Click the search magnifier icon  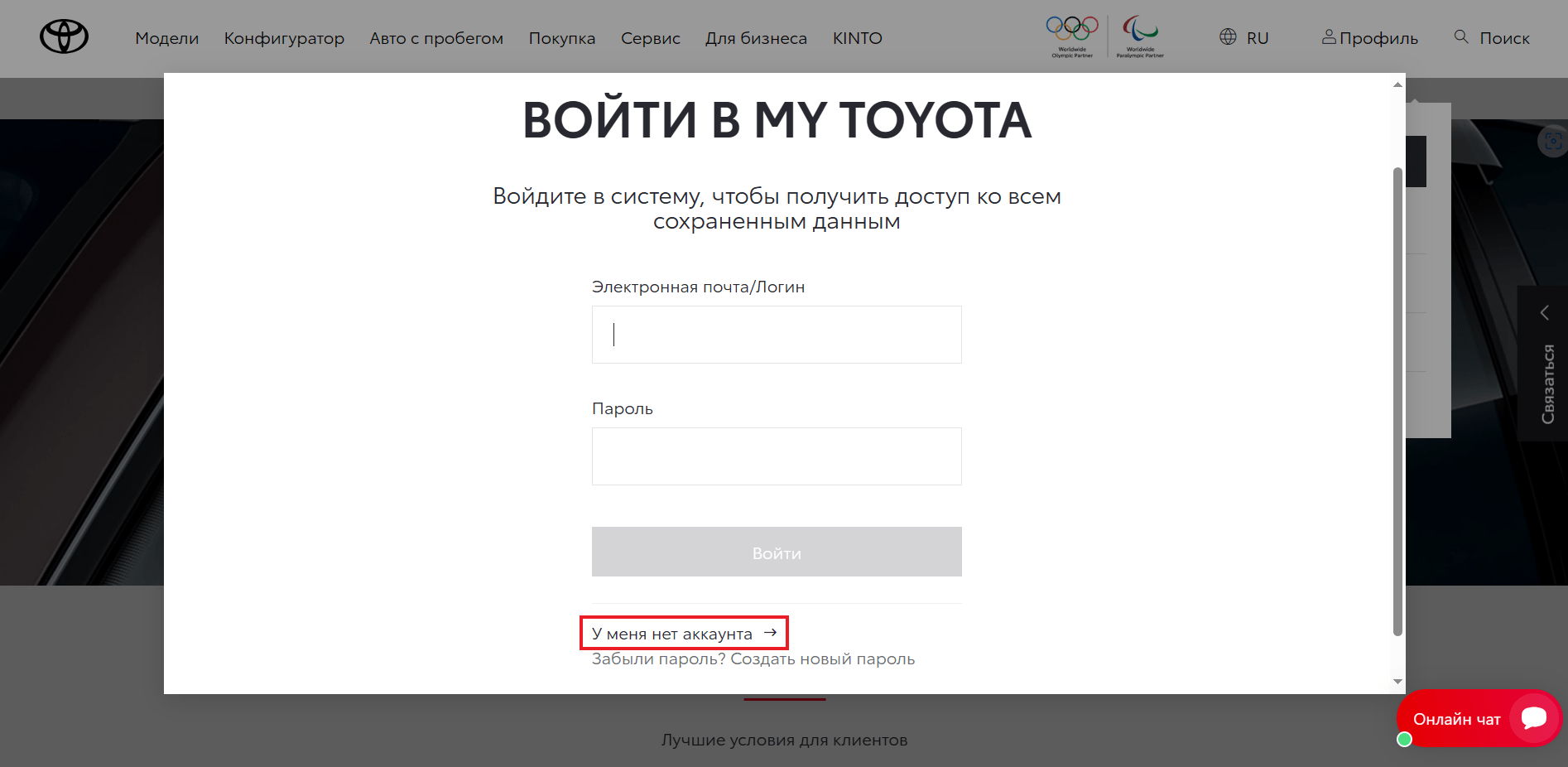coord(1461,36)
